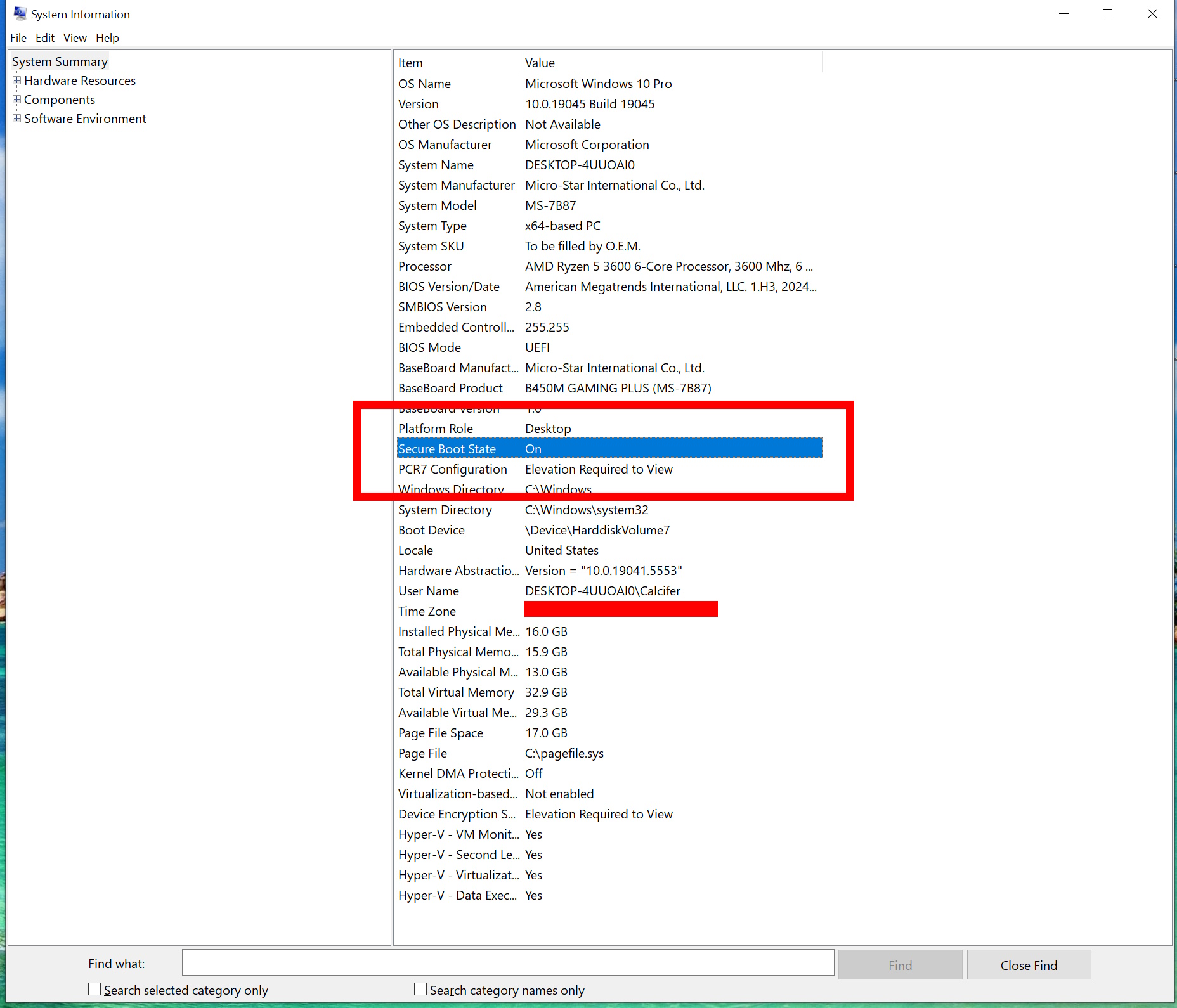1177x1008 pixels.
Task: Open the Edit menu
Action: [45, 38]
